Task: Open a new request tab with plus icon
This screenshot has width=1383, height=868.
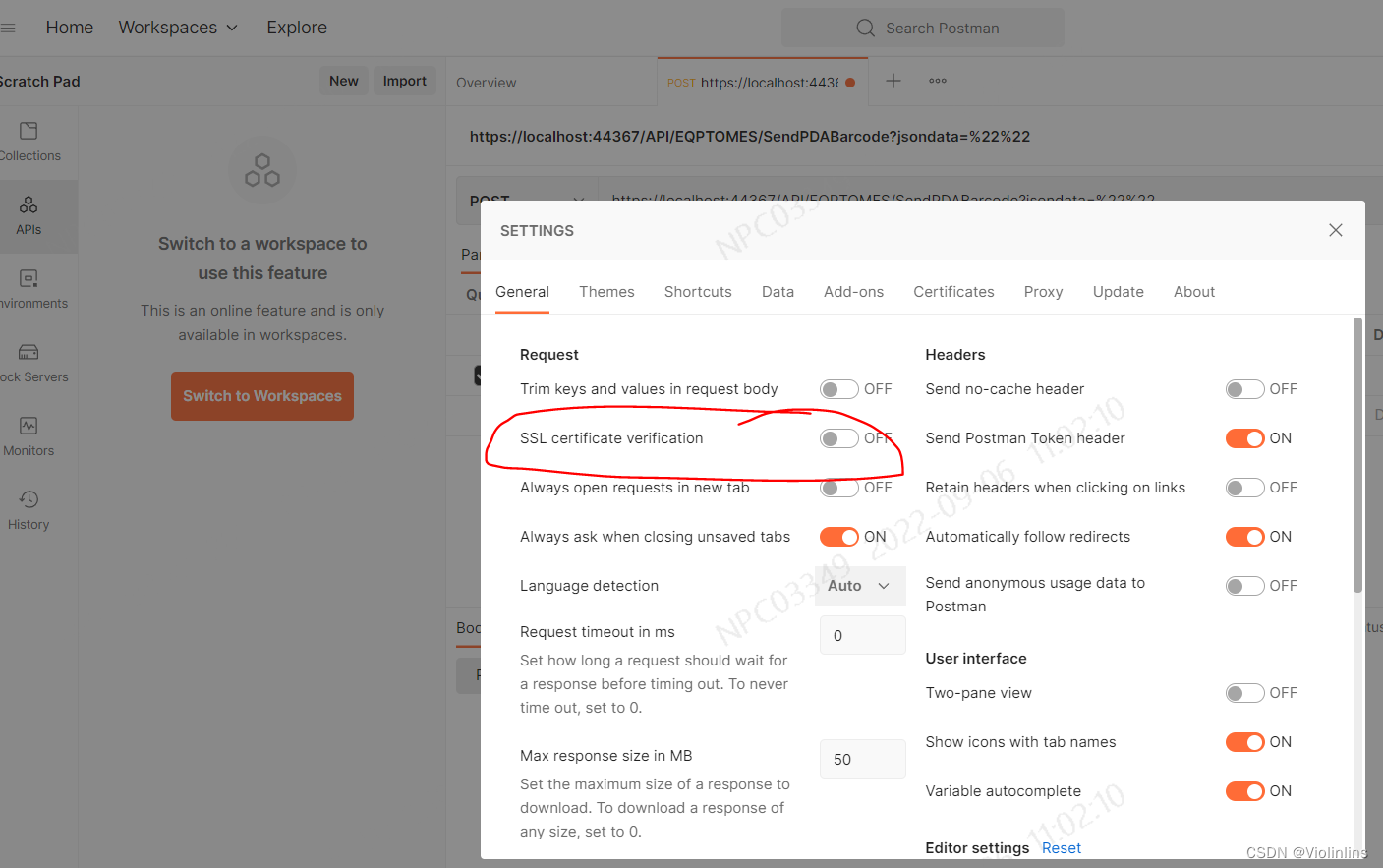Action: pyautogui.click(x=893, y=81)
